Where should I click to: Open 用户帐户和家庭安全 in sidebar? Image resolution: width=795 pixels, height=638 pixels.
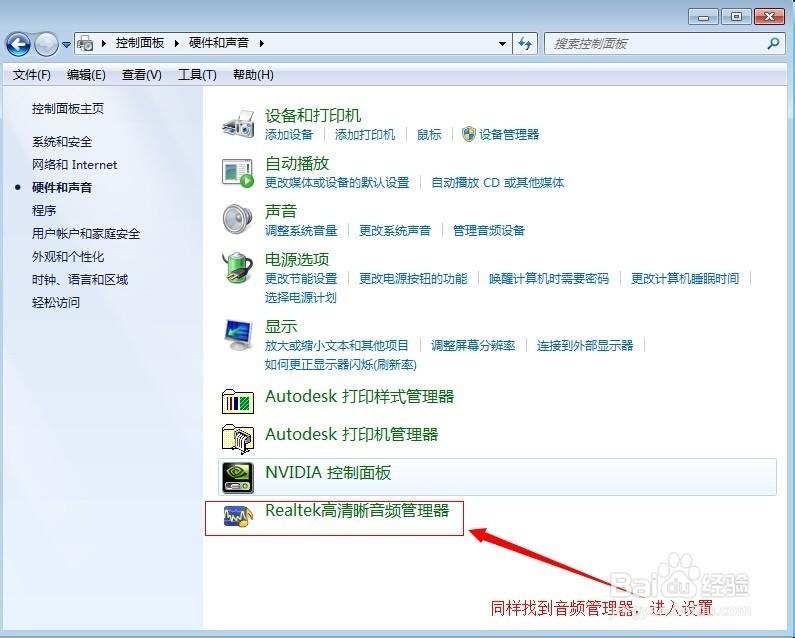coord(86,234)
